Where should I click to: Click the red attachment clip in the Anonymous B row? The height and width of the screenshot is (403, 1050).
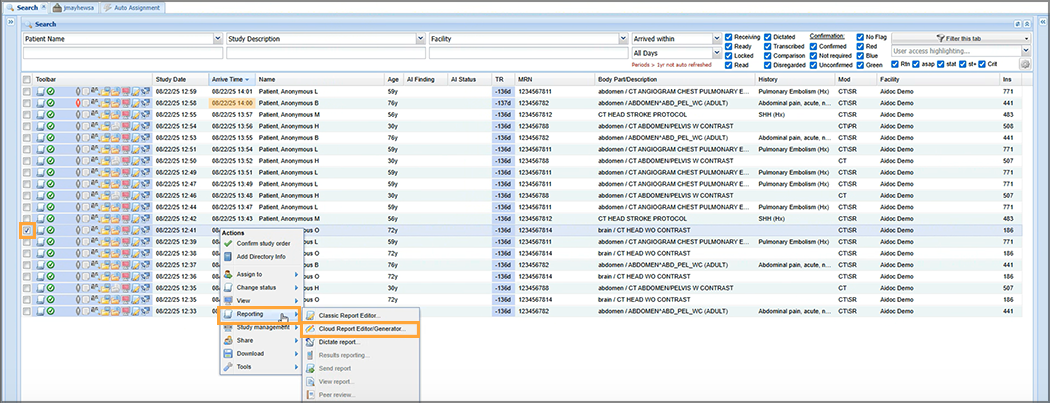(x=78, y=103)
